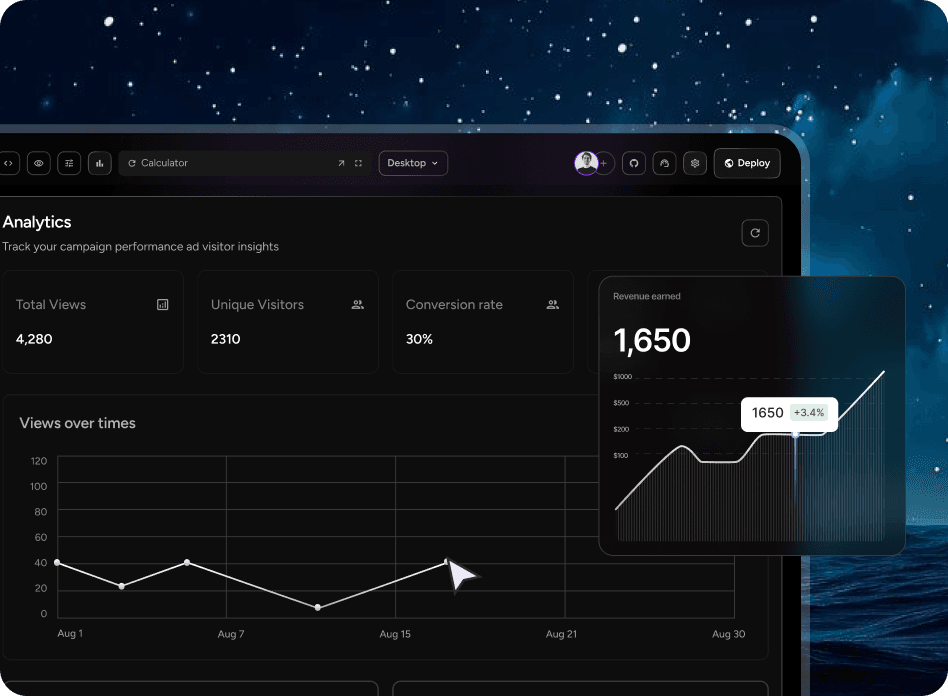Click the Unique Visitors people icon
948x696 pixels.
click(358, 305)
